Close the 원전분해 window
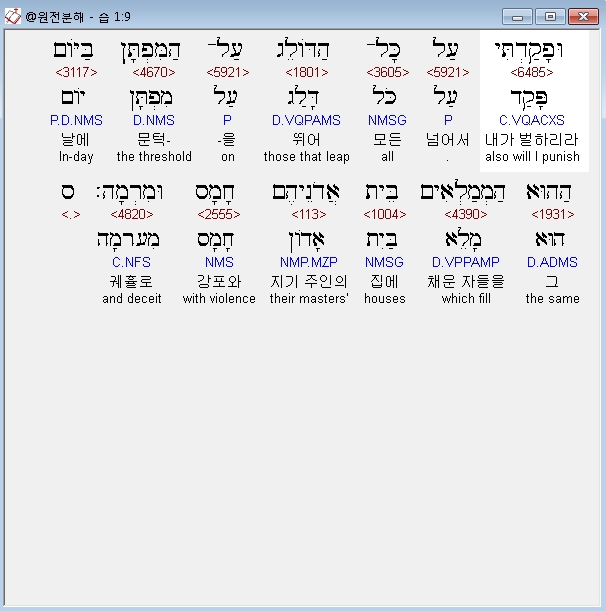 [x=583, y=17]
